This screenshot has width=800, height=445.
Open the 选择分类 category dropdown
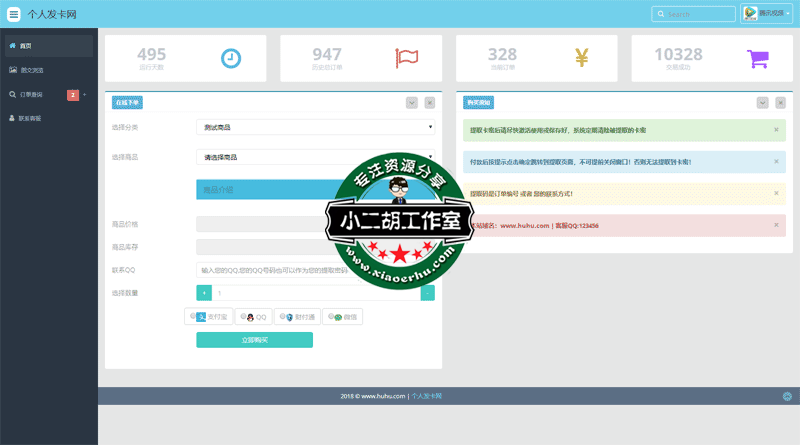click(315, 127)
